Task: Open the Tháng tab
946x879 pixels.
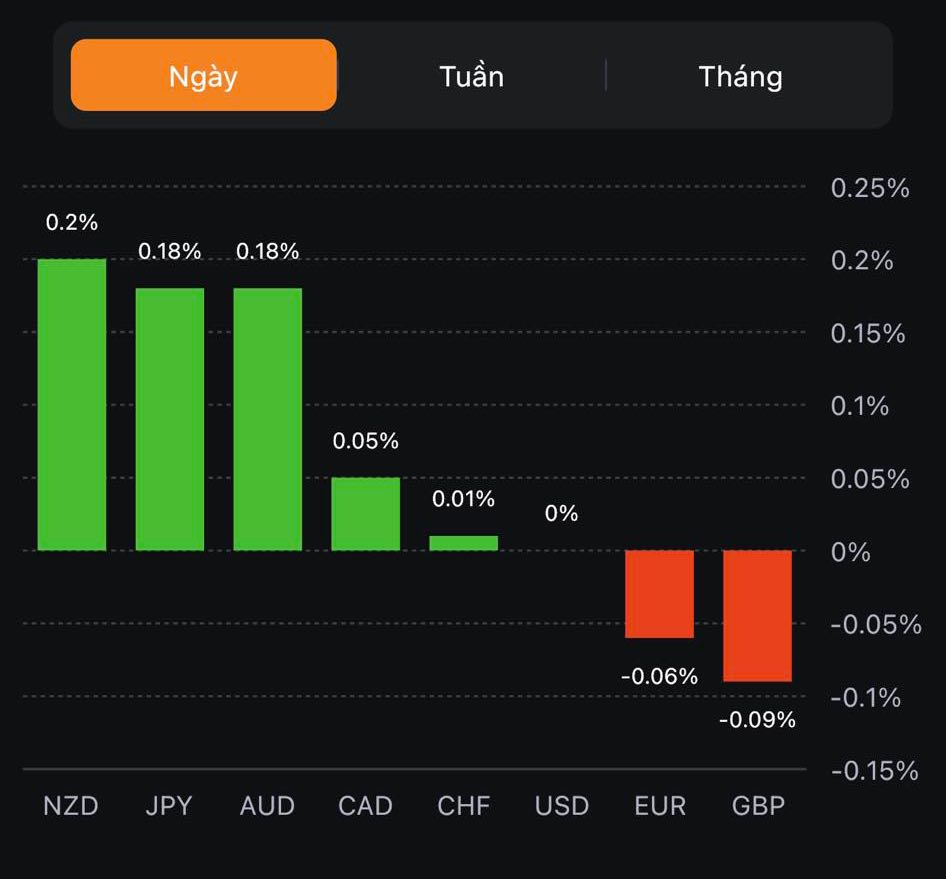Action: pos(740,76)
